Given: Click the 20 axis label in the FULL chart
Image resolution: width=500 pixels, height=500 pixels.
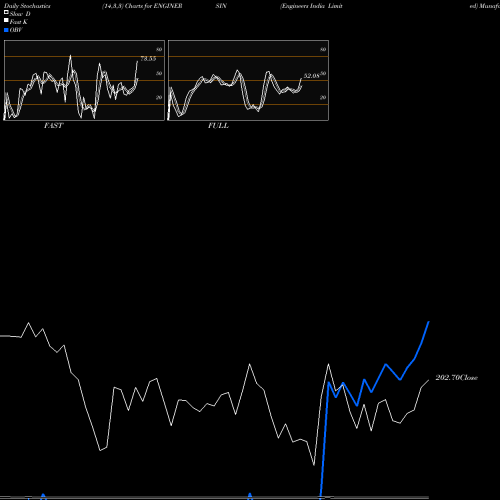Looking at the screenshot, I should pyautogui.click(x=323, y=98).
